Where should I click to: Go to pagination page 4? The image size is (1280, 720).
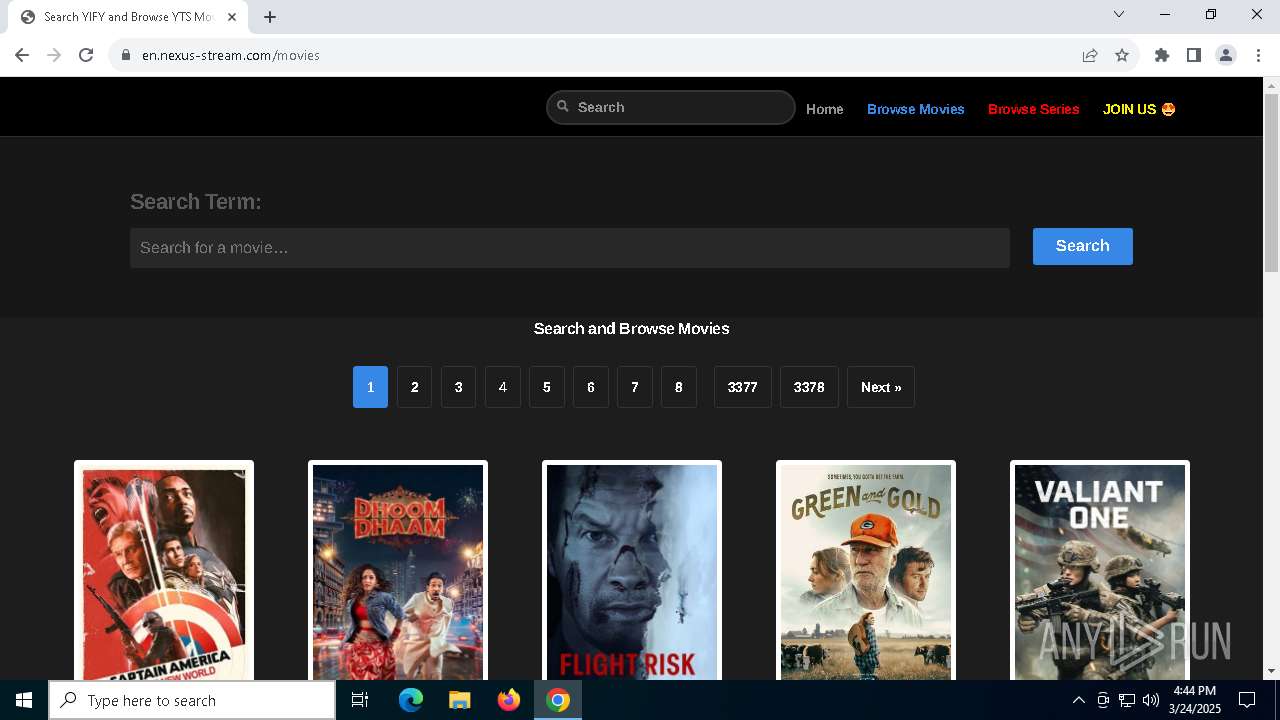coord(502,387)
